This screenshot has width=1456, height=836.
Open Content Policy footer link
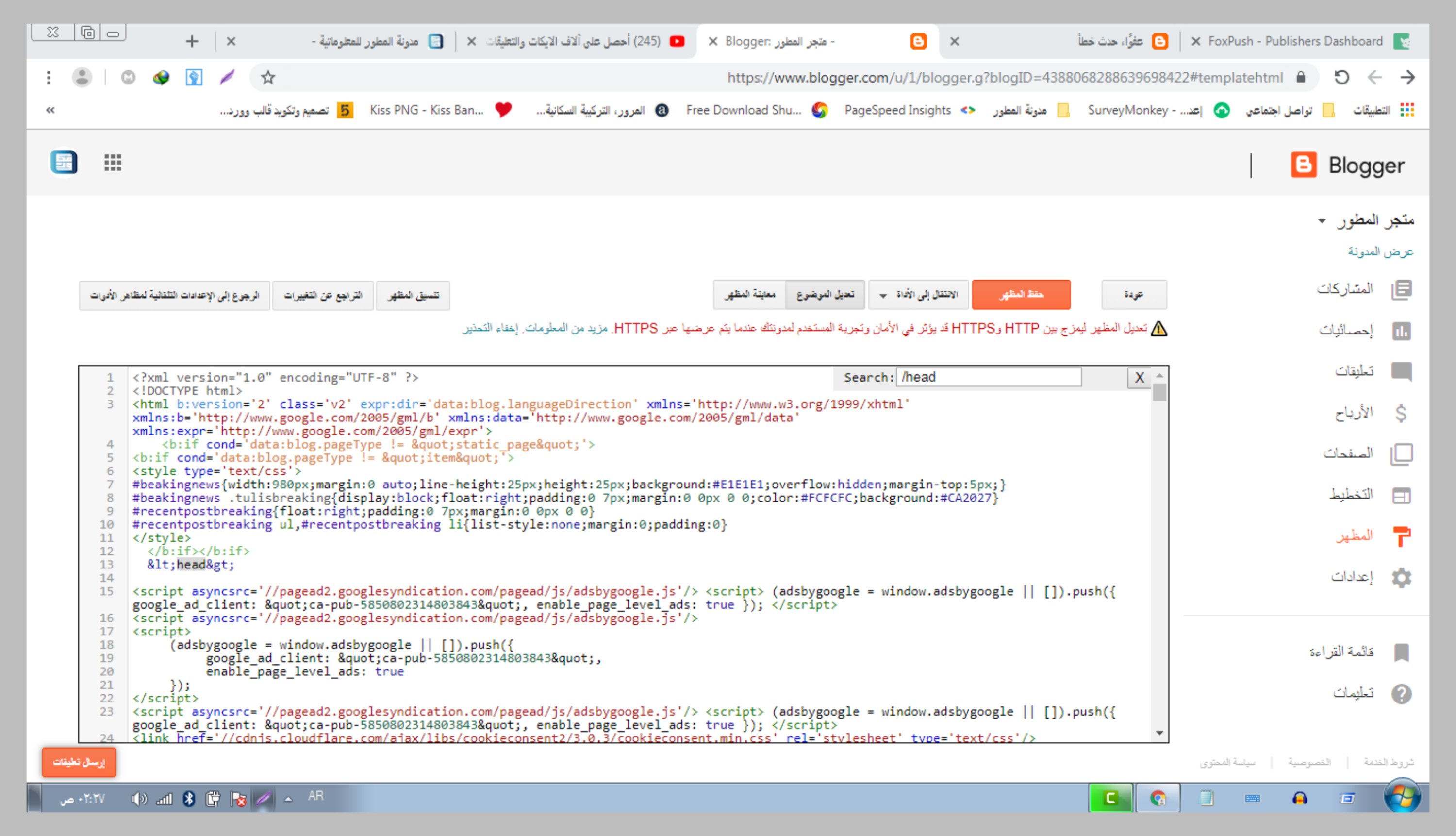1227,763
